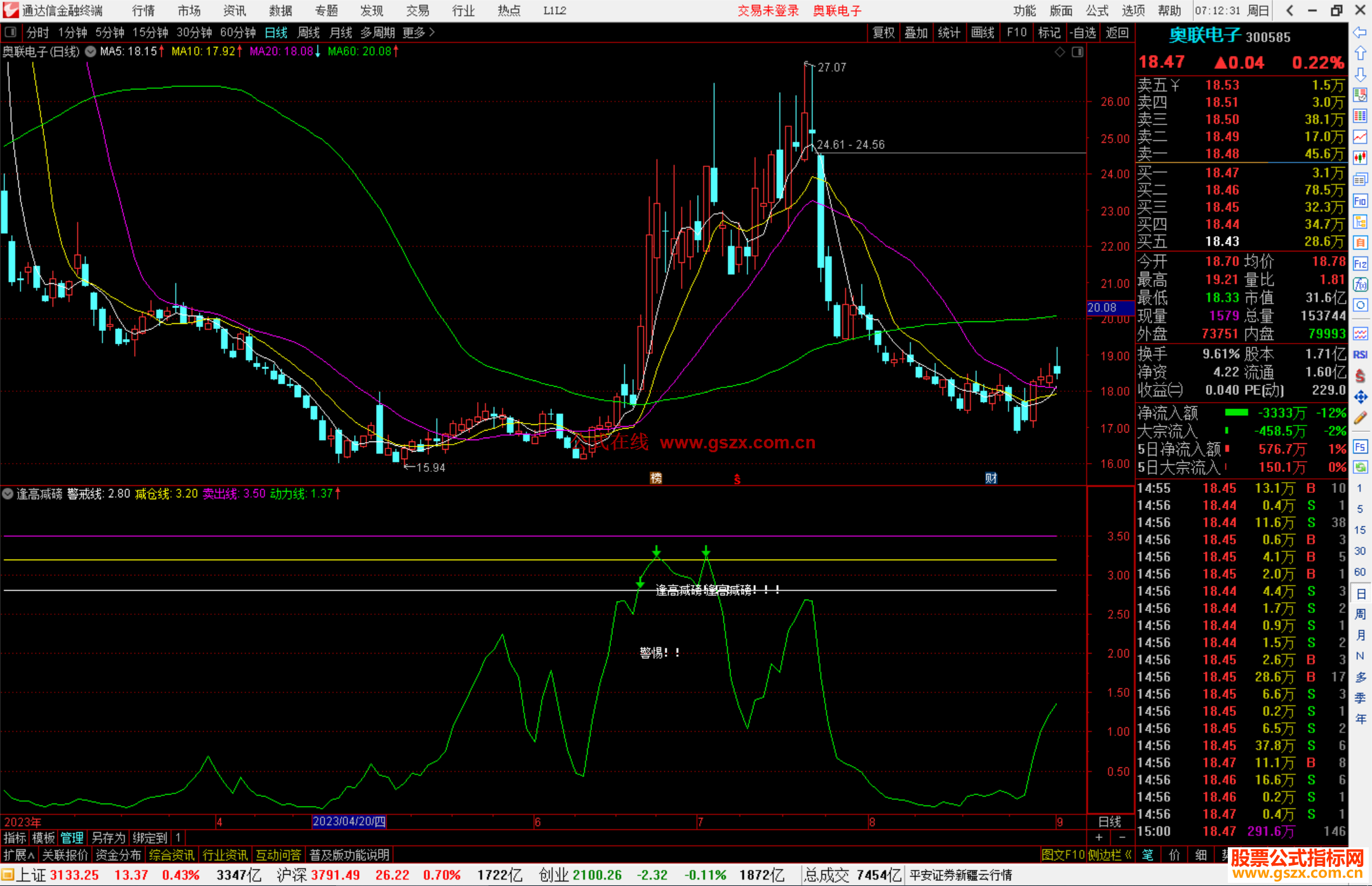Click the green refresh icon in sidebar
The image size is (1372, 886).
pyautogui.click(x=1360, y=467)
